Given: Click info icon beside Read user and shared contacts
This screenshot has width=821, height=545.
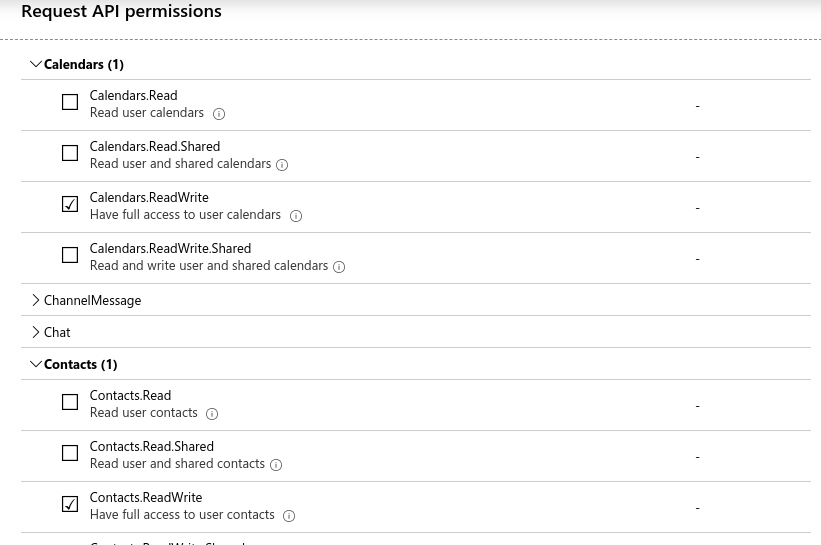Looking at the screenshot, I should pos(276,465).
